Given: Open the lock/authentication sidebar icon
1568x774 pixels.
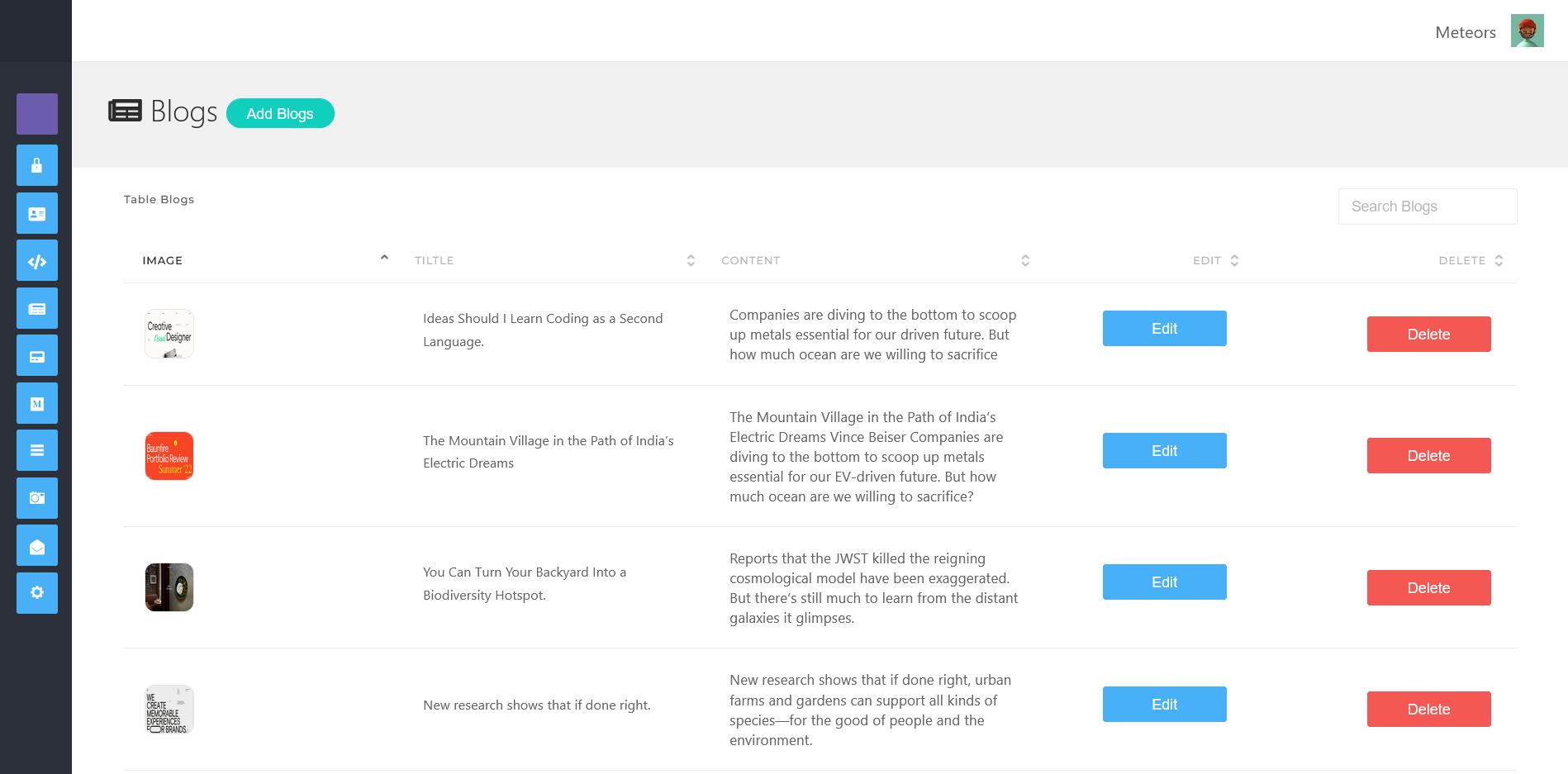Looking at the screenshot, I should (x=36, y=165).
